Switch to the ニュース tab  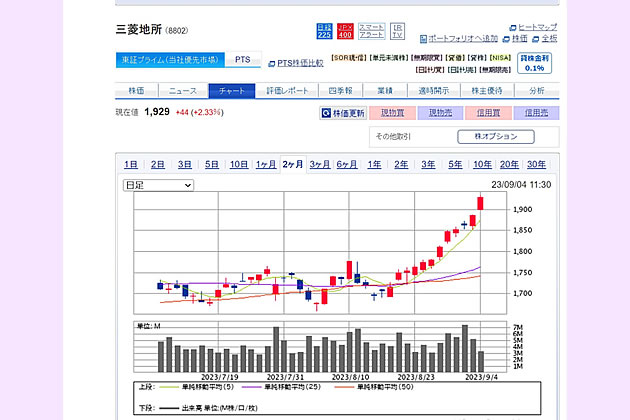coord(183,91)
